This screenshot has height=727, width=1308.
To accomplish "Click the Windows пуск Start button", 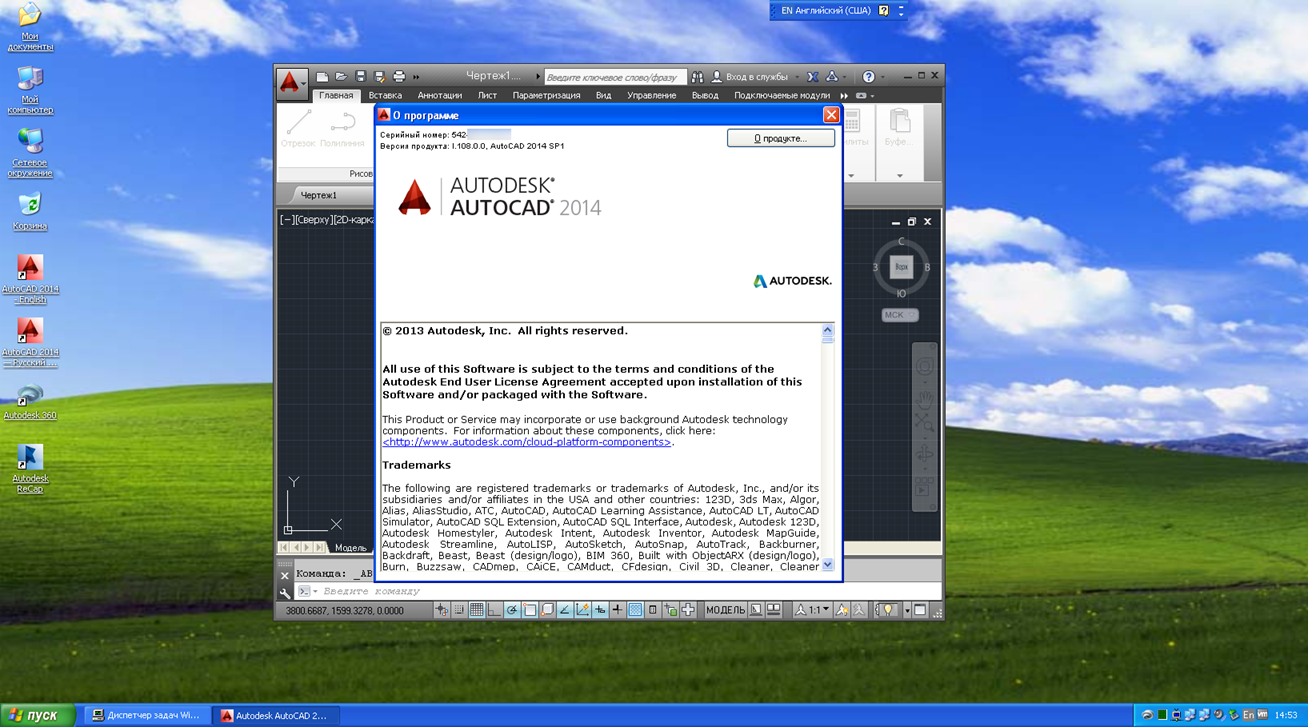I will click(x=38, y=715).
